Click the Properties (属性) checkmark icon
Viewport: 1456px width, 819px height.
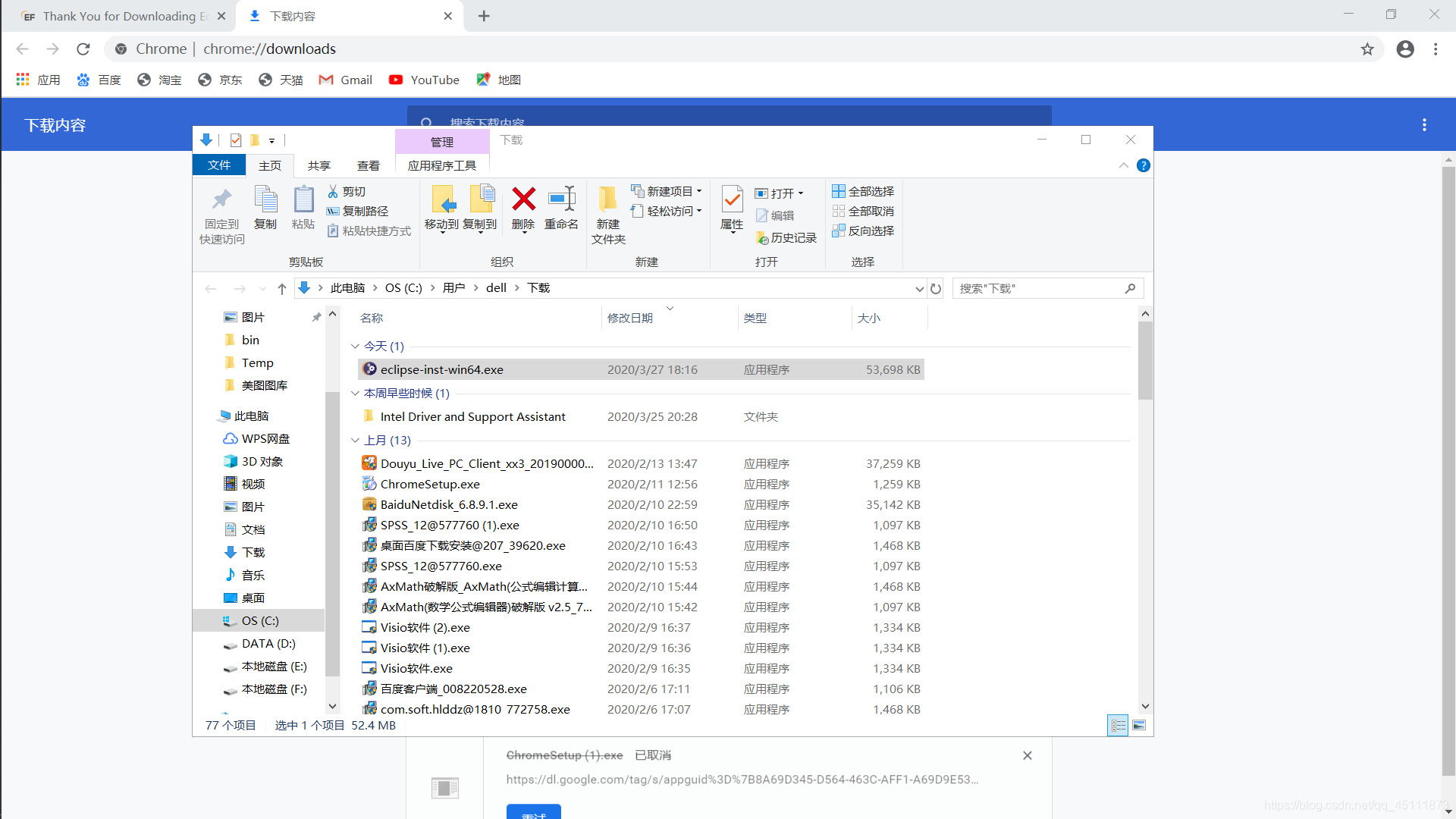pyautogui.click(x=732, y=199)
